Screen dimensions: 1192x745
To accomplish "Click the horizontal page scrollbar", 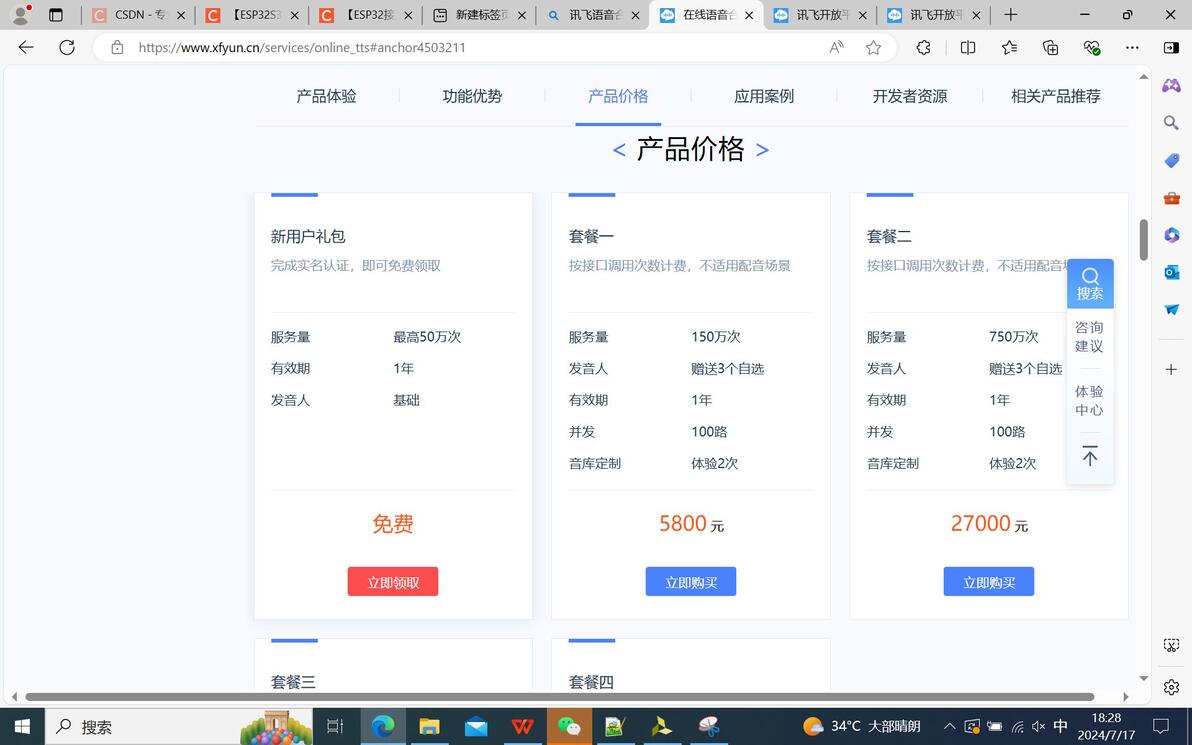I will pos(560,696).
